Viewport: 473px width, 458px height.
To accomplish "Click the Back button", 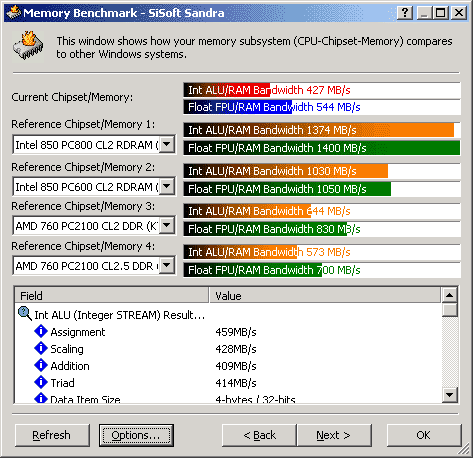I will point(259,435).
